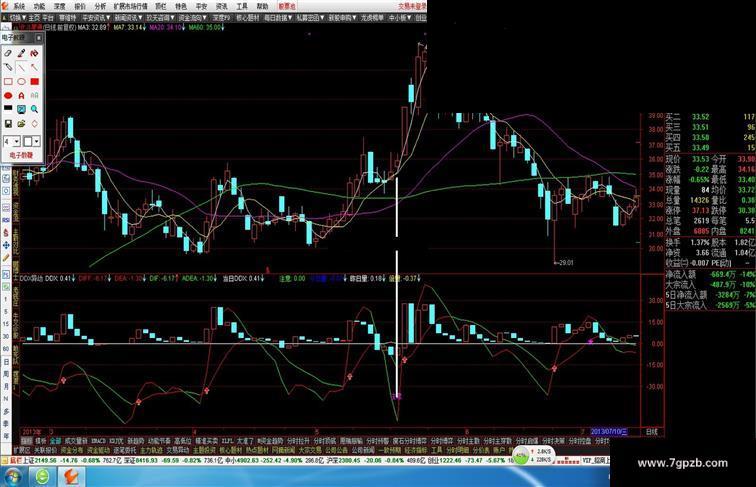This screenshot has width=756, height=487.
Task: Open the 工具 menu in menu bar
Action: coord(242,6)
